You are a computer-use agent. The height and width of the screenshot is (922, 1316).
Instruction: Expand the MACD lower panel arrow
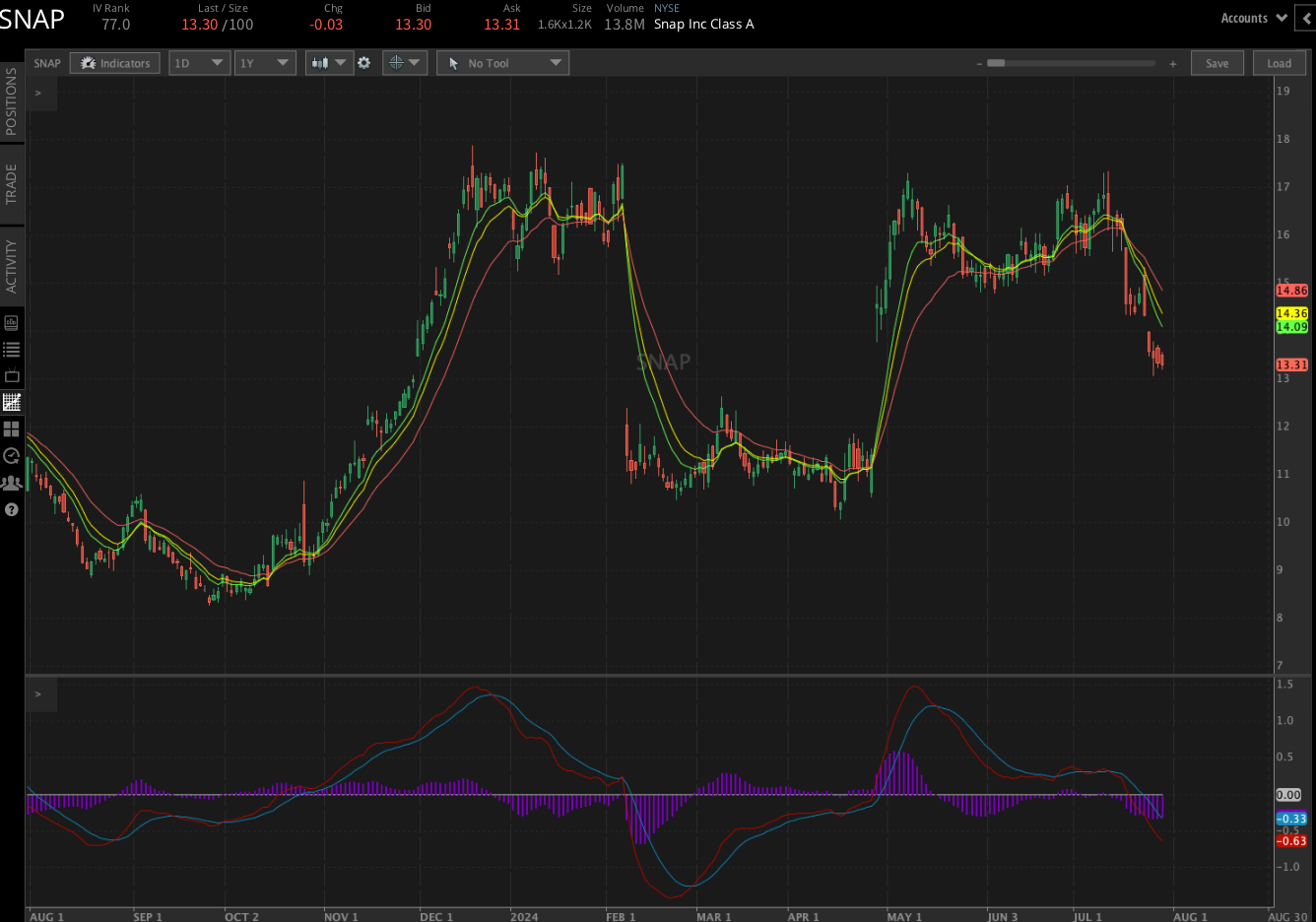click(x=38, y=694)
